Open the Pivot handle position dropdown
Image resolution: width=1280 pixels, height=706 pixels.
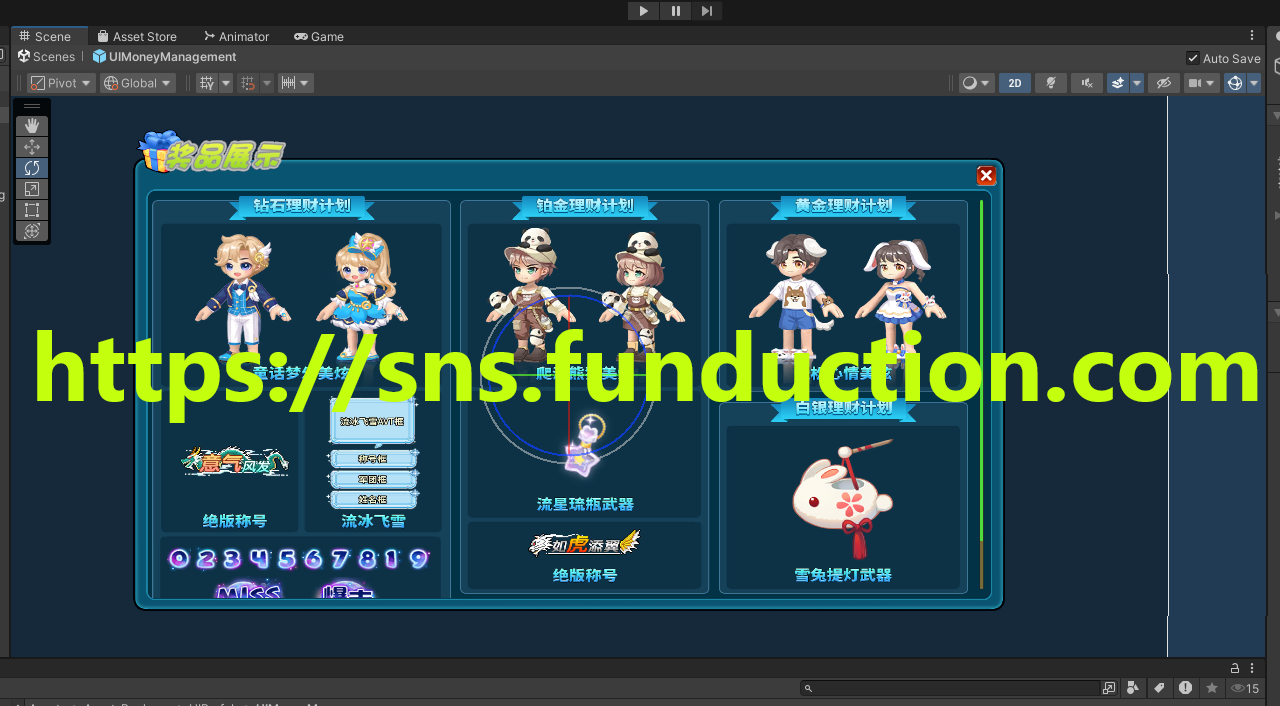pos(61,83)
